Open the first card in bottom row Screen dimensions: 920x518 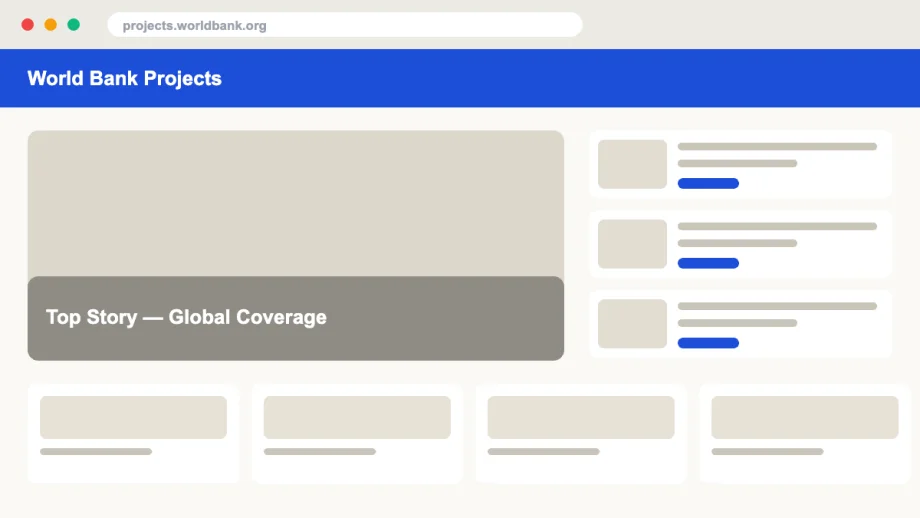[x=133, y=434]
